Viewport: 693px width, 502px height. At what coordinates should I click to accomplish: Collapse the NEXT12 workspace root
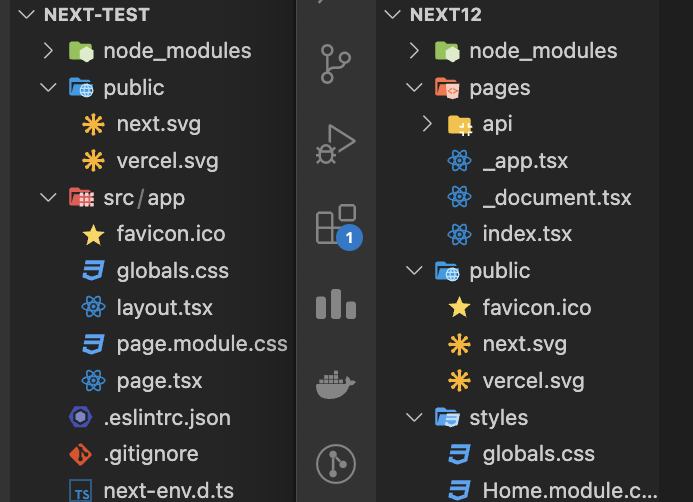(392, 15)
